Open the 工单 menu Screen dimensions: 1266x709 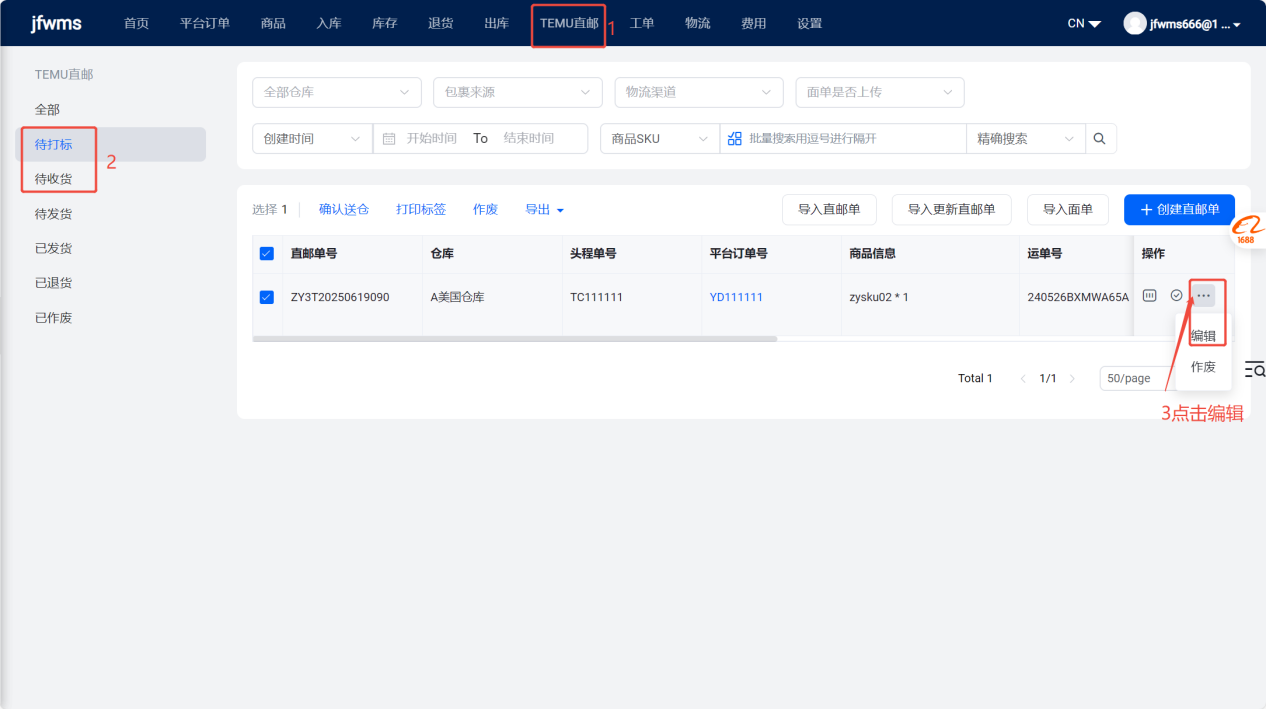coord(642,23)
